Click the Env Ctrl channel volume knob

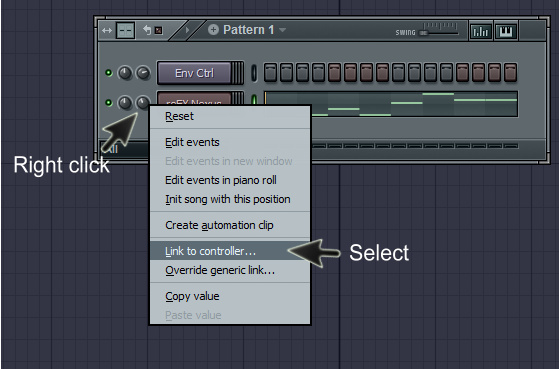point(143,73)
